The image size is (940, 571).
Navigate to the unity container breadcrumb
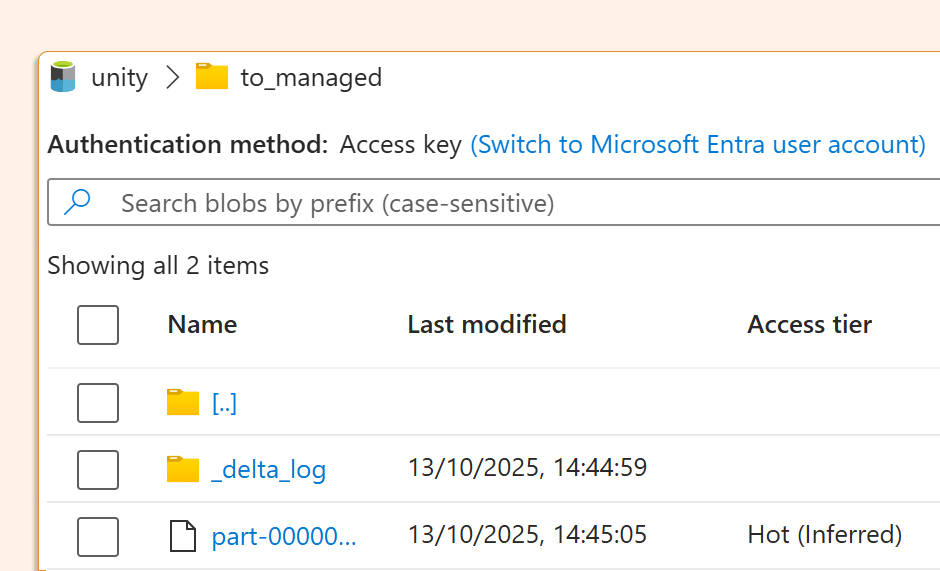pyautogui.click(x=119, y=77)
